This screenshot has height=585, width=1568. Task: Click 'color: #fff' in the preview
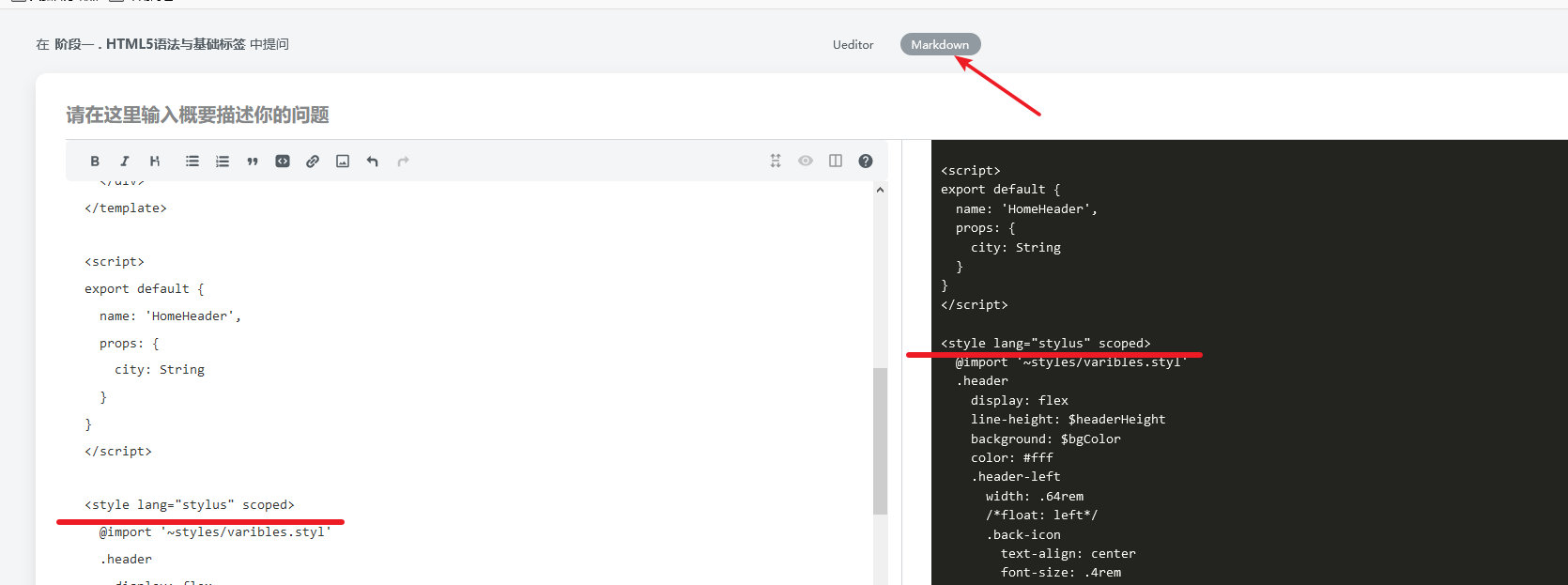pyautogui.click(x=1012, y=458)
